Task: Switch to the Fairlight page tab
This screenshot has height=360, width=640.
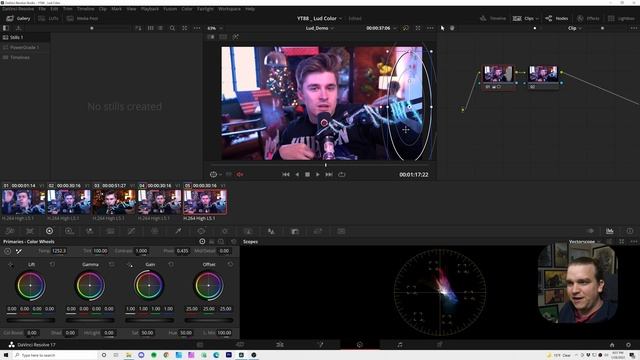Action: click(400, 345)
